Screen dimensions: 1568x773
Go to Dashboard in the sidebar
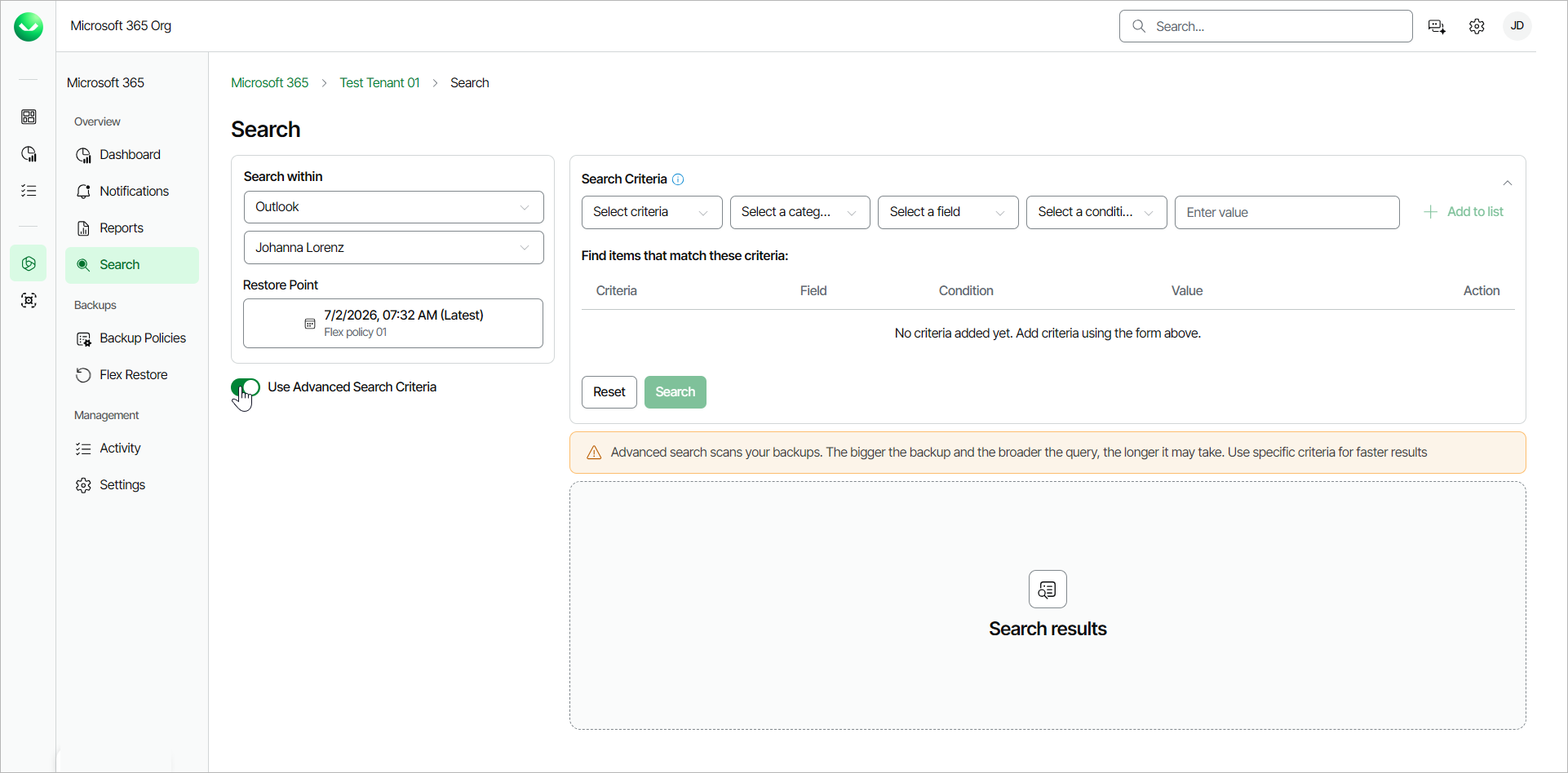pyautogui.click(x=132, y=155)
